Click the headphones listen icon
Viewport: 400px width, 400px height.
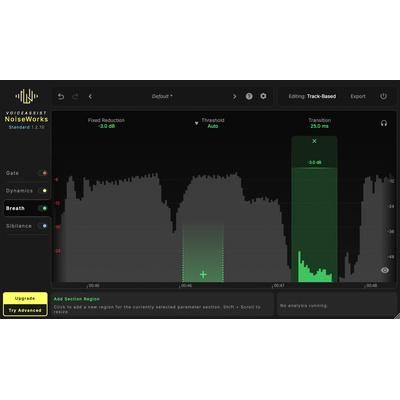click(x=384, y=123)
